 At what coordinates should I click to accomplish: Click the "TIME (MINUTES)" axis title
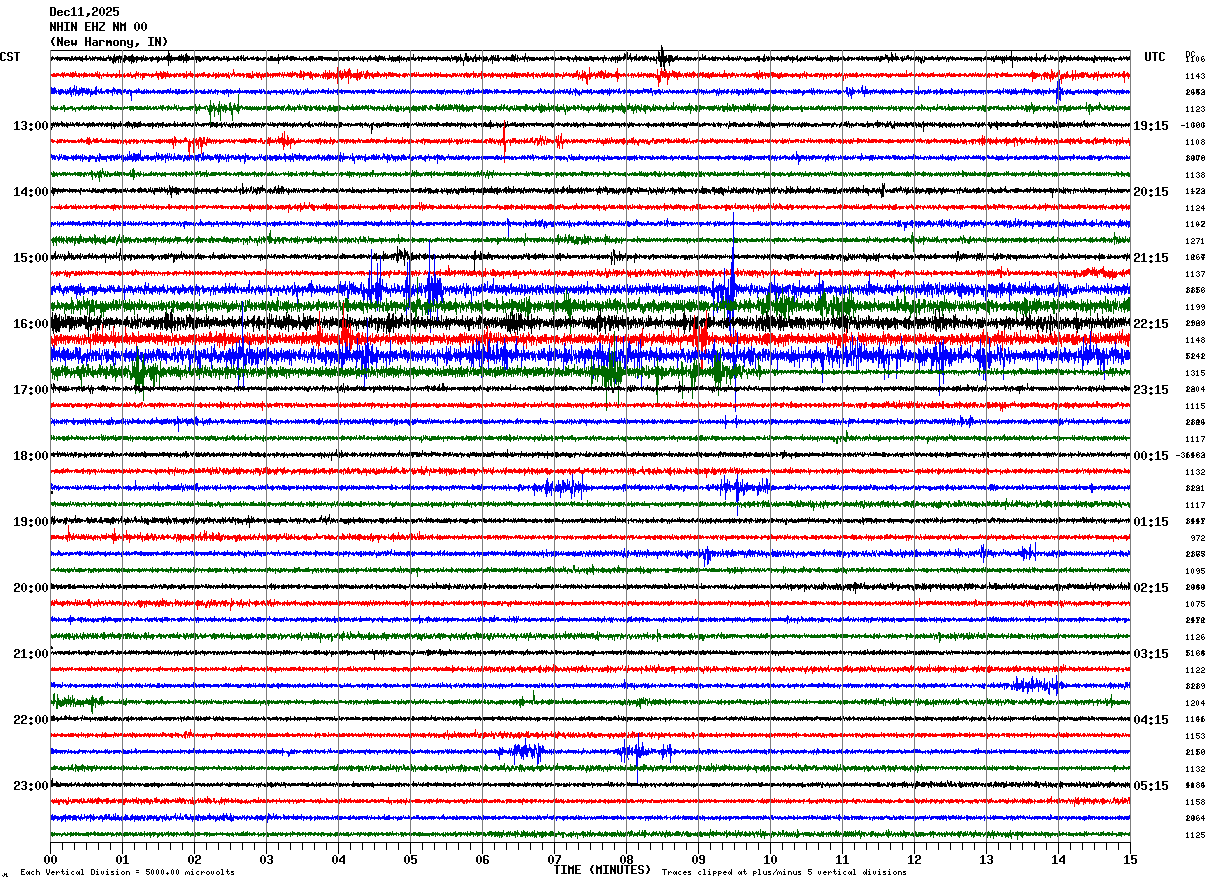point(602,870)
